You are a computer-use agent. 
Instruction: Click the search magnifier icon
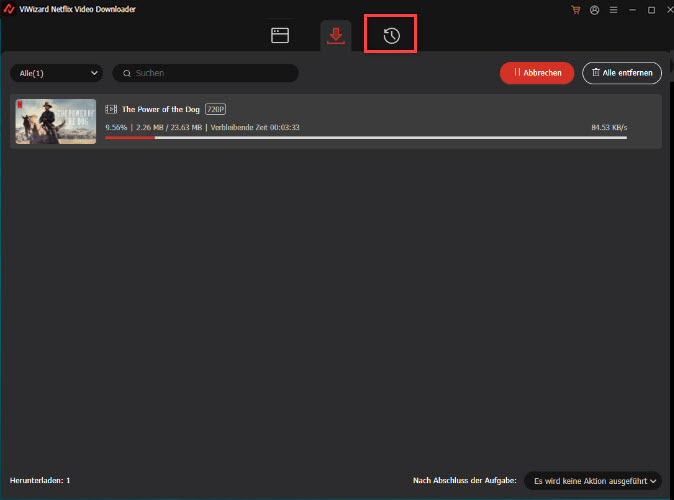click(x=127, y=74)
